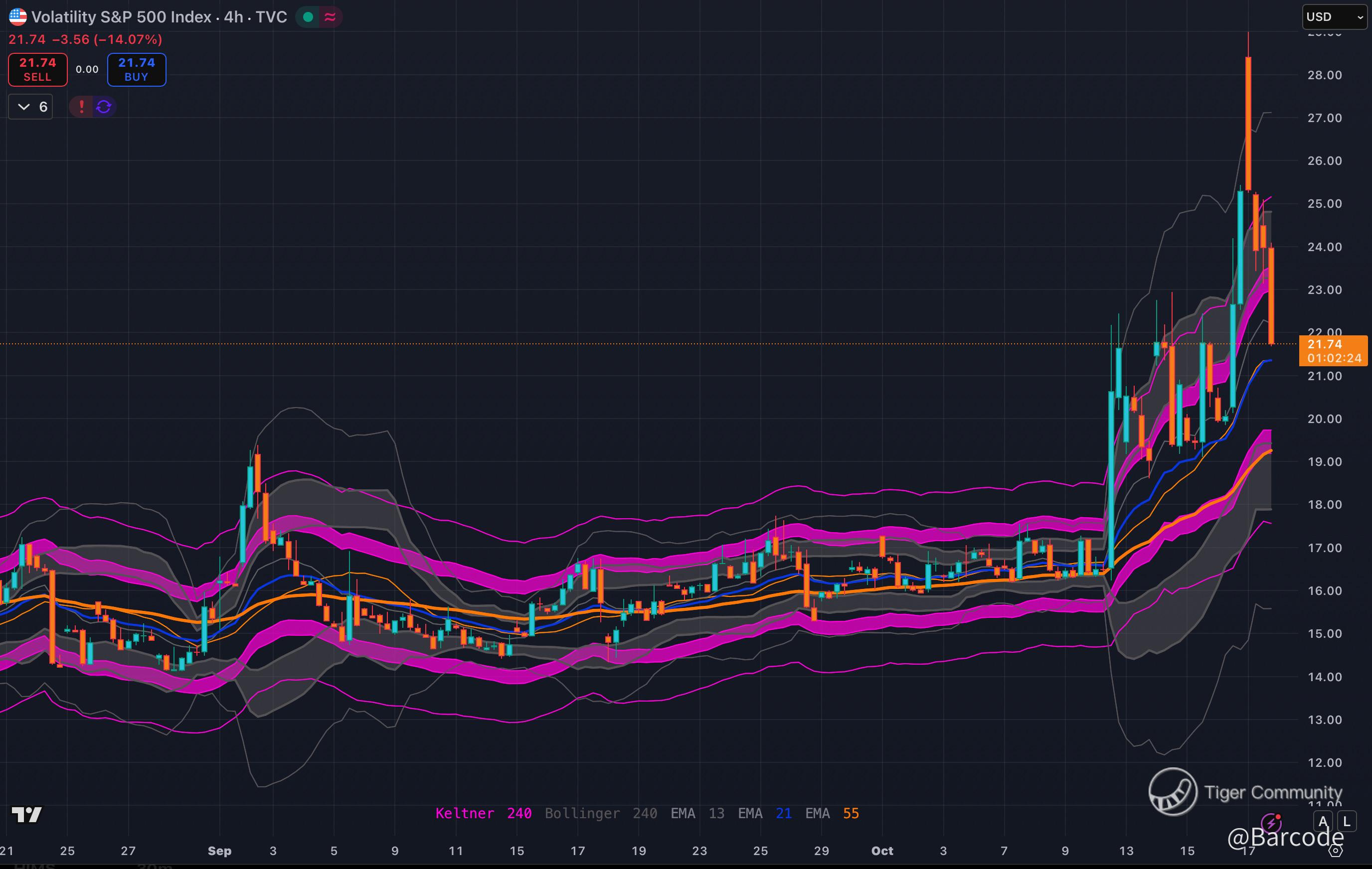Click the red exclamation warning icon
Image resolution: width=1372 pixels, height=869 pixels.
(x=81, y=107)
